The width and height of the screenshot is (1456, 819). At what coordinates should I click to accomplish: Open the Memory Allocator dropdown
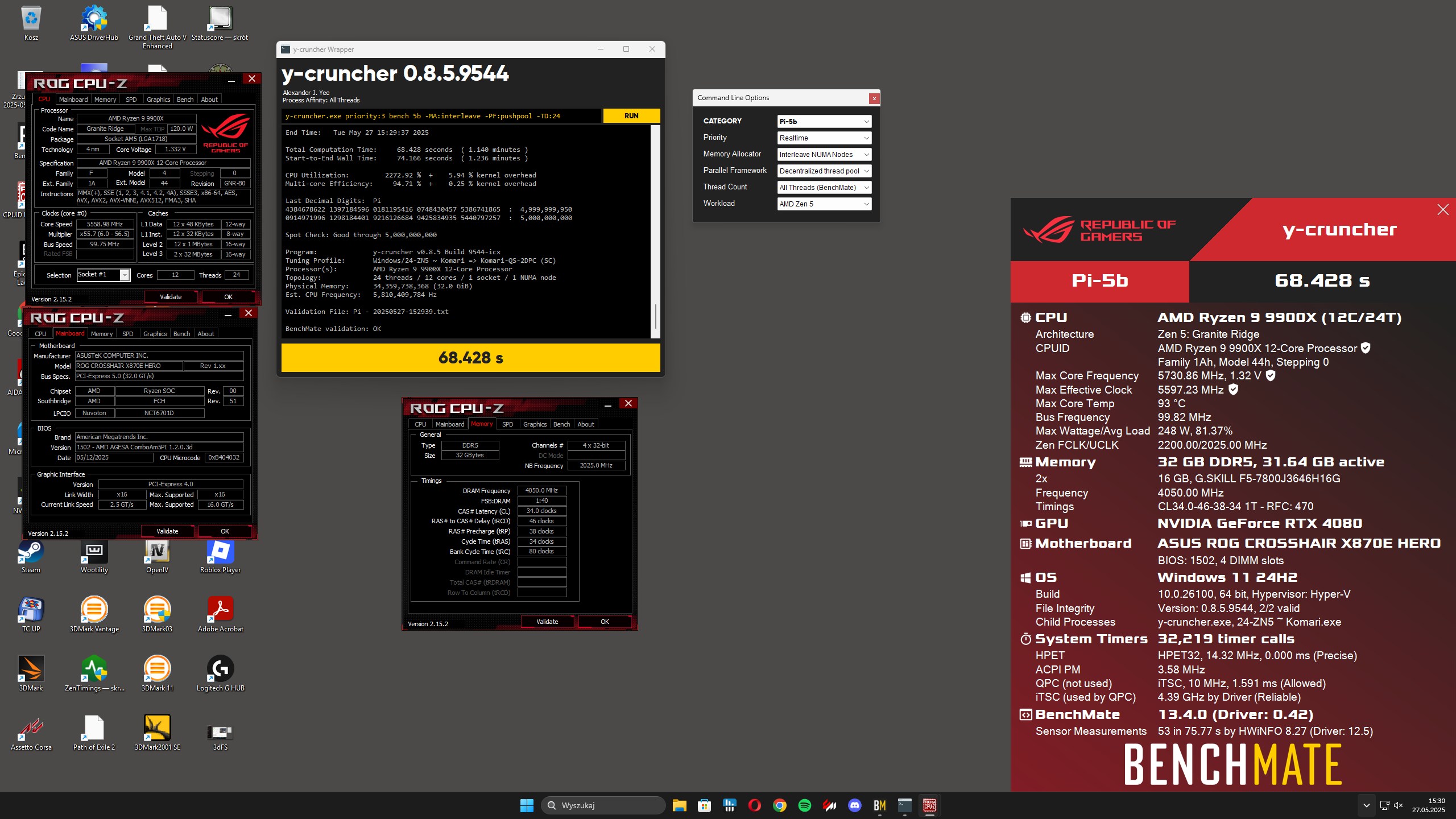(x=824, y=154)
